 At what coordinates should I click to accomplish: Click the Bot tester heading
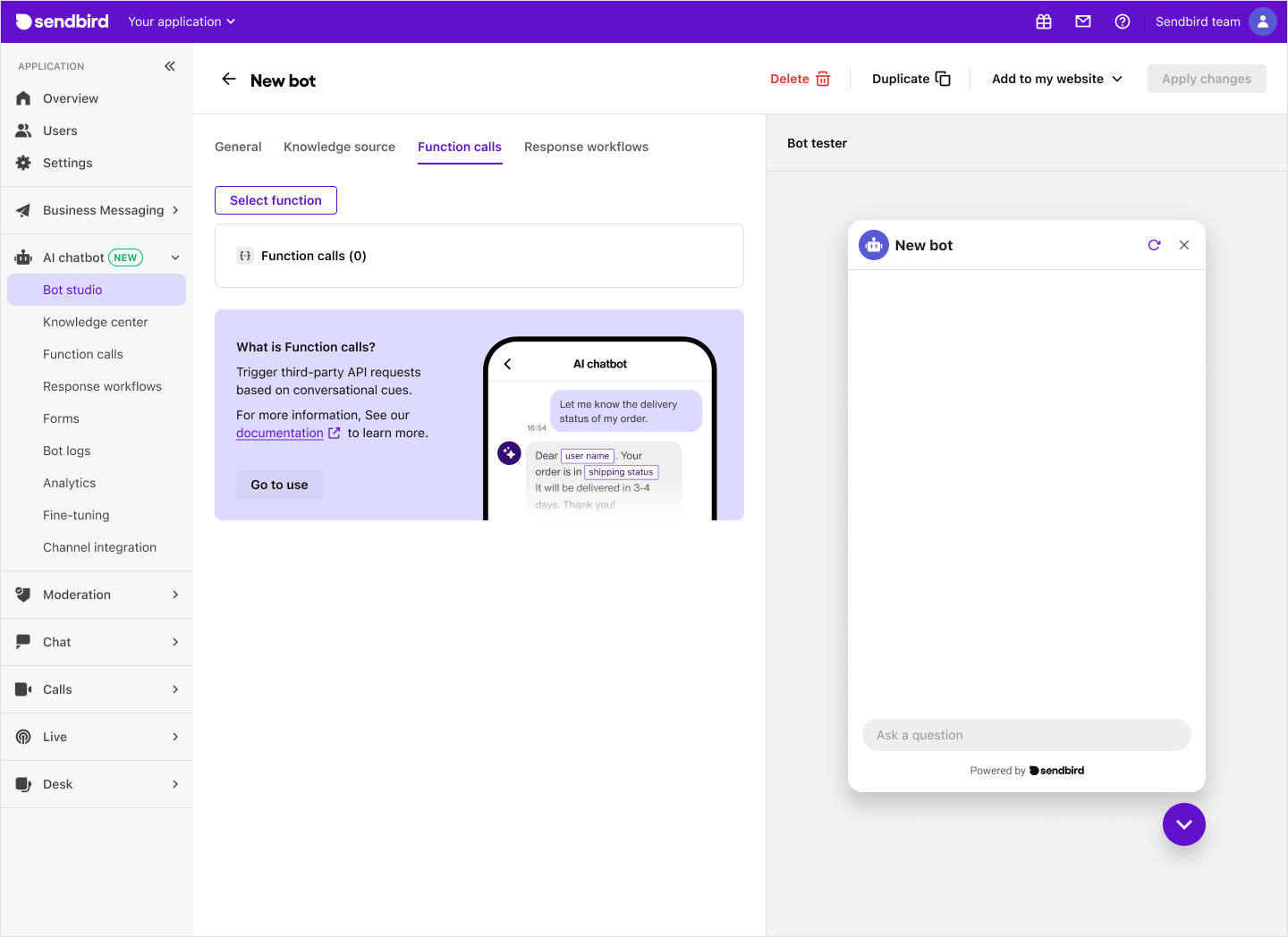pyautogui.click(x=817, y=143)
